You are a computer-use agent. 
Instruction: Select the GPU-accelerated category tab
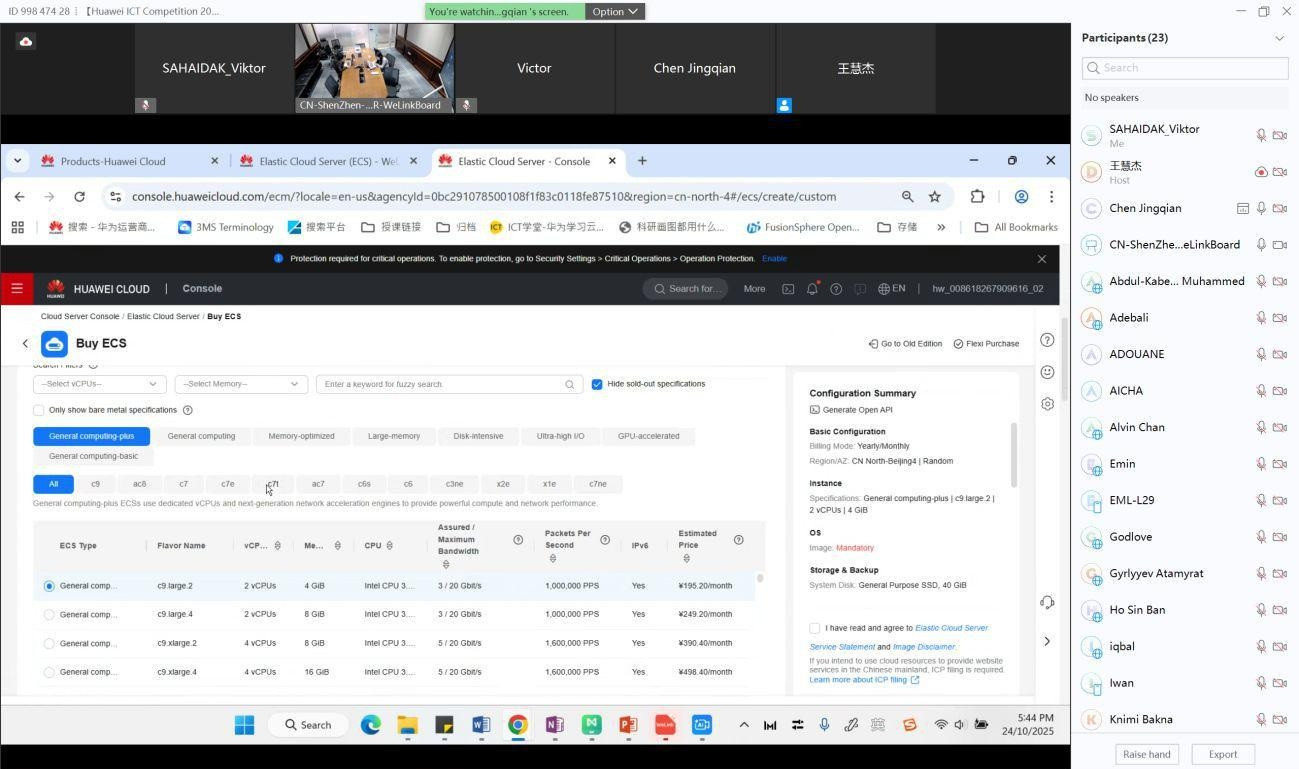point(648,436)
